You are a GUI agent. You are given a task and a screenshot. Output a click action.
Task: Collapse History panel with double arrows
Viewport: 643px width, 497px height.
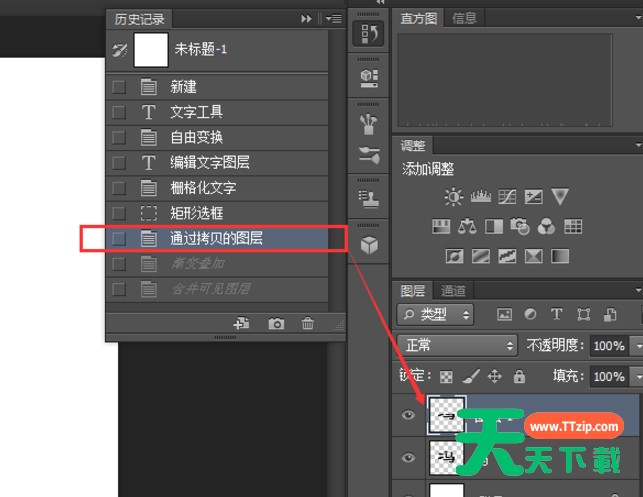pyautogui.click(x=306, y=19)
